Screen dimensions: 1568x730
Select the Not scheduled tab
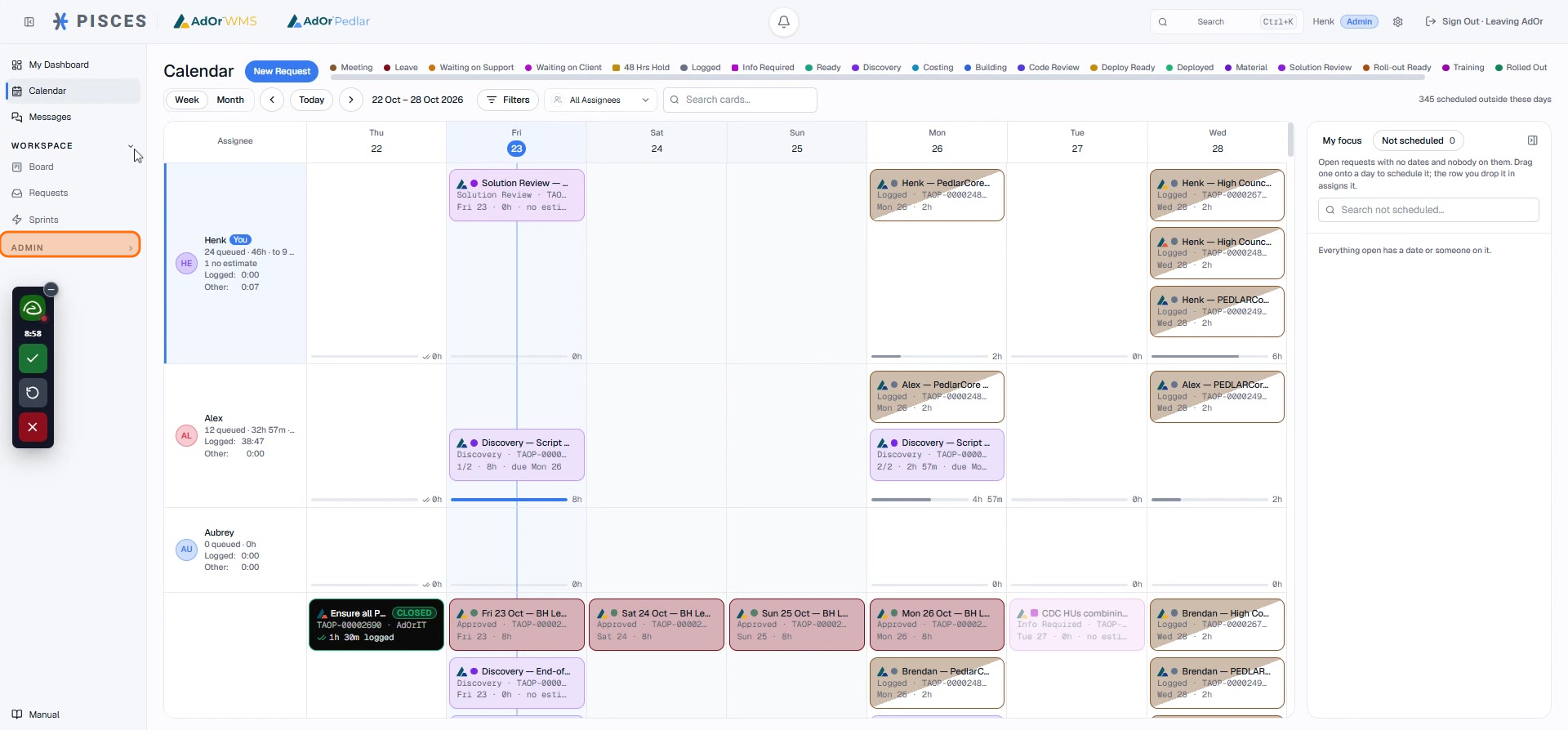coord(1418,140)
